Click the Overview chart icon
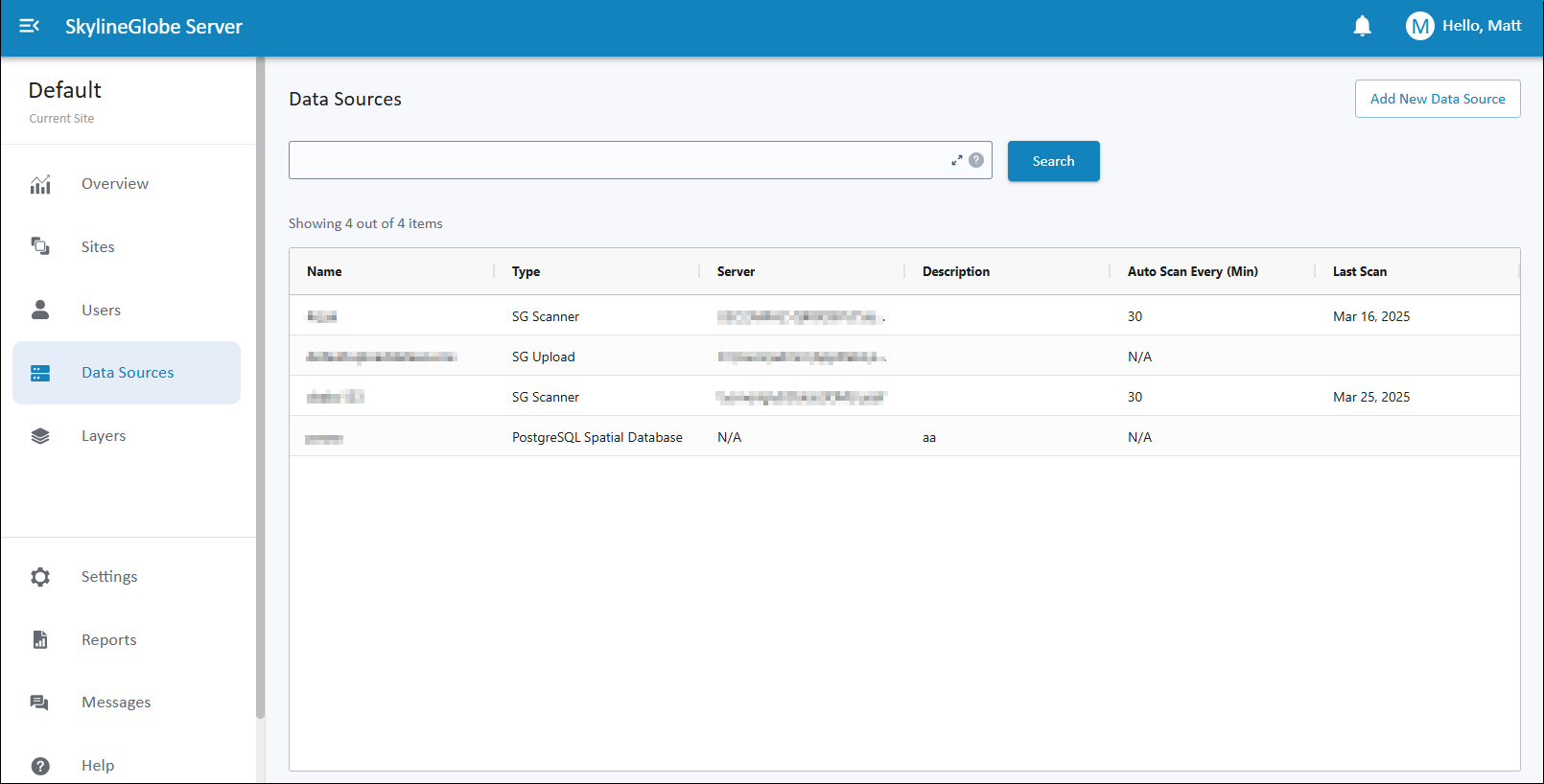This screenshot has width=1544, height=784. pos(40,184)
